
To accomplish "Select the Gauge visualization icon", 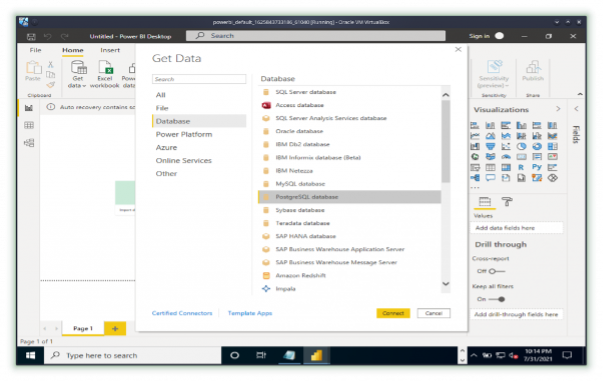I will click(506, 157).
